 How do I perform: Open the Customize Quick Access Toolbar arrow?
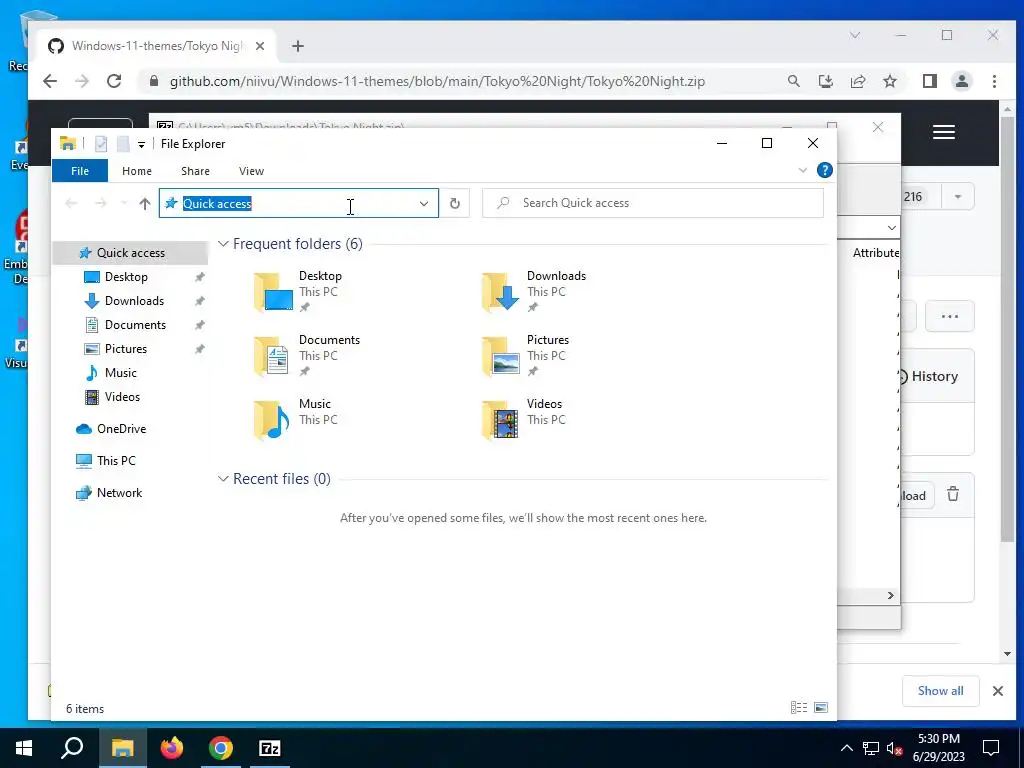(141, 144)
